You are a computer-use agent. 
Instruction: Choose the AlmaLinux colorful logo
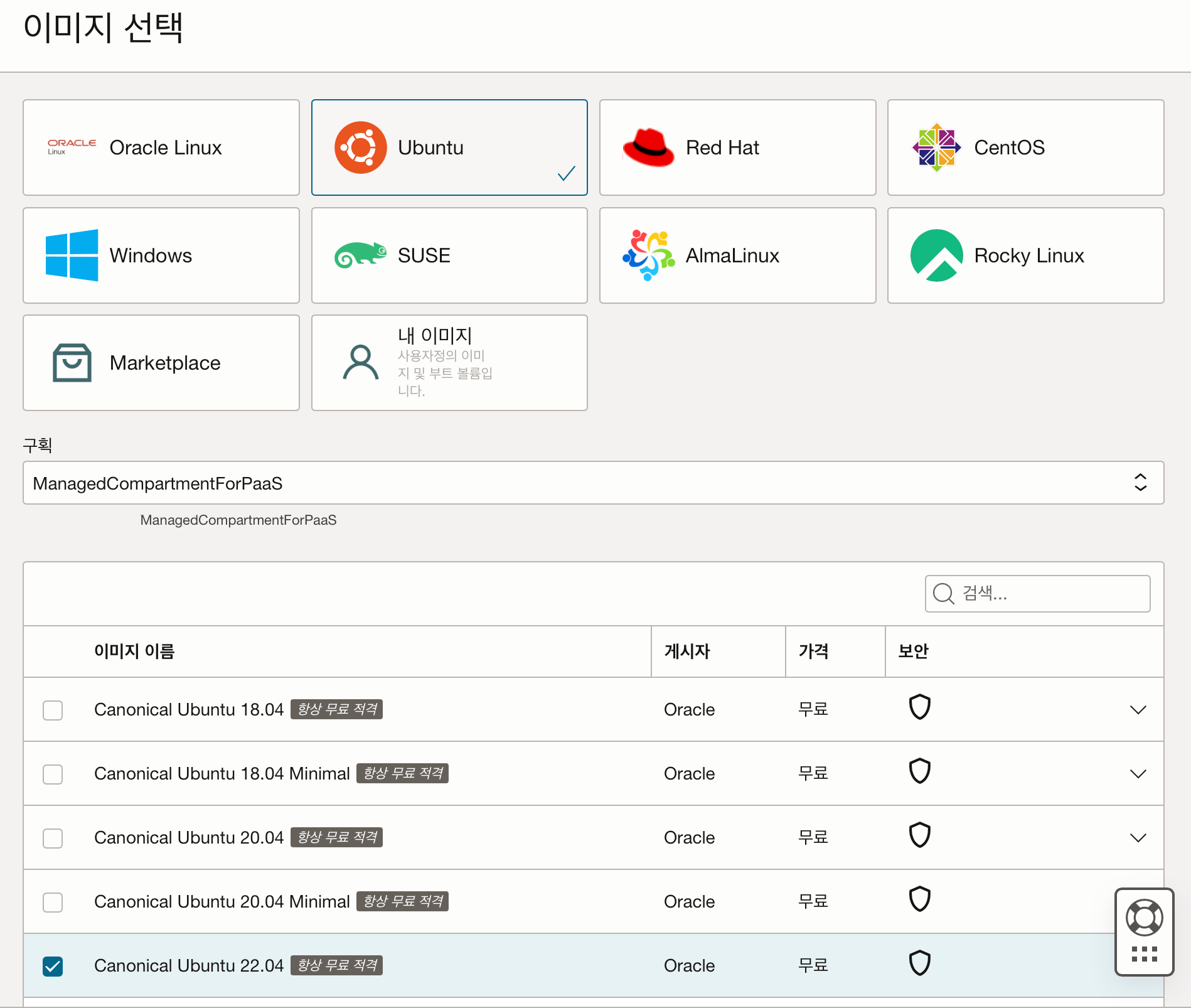[x=648, y=255]
